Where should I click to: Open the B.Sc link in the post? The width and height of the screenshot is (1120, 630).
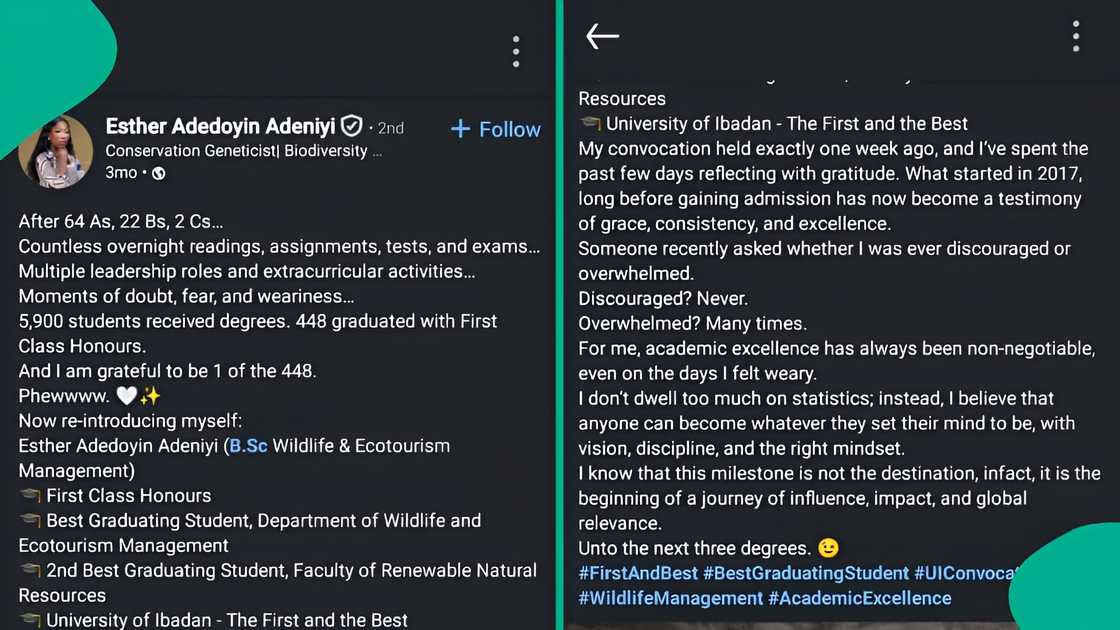point(248,446)
